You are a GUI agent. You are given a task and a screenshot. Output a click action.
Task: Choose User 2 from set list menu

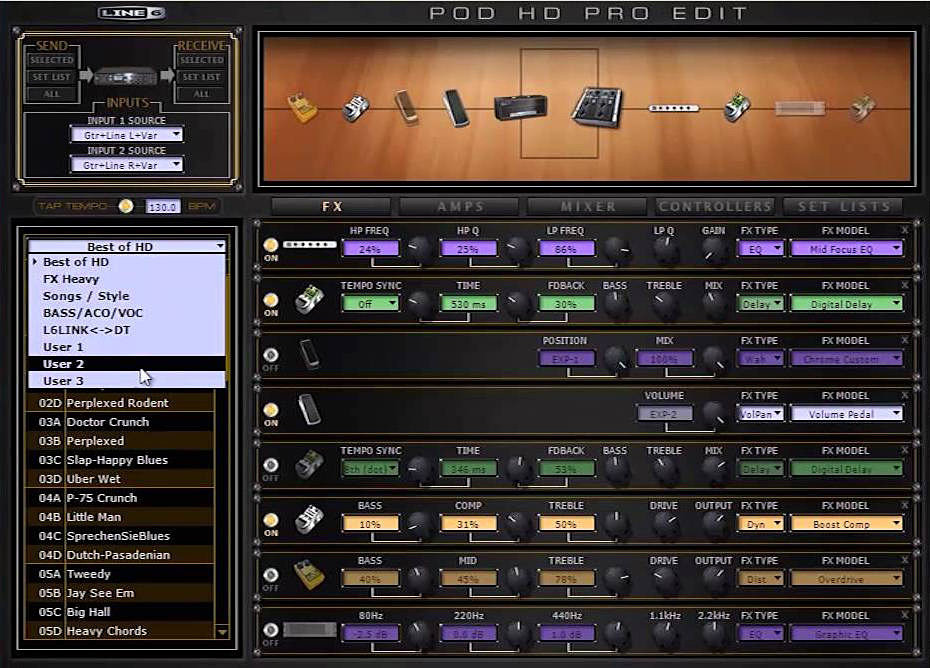point(126,364)
